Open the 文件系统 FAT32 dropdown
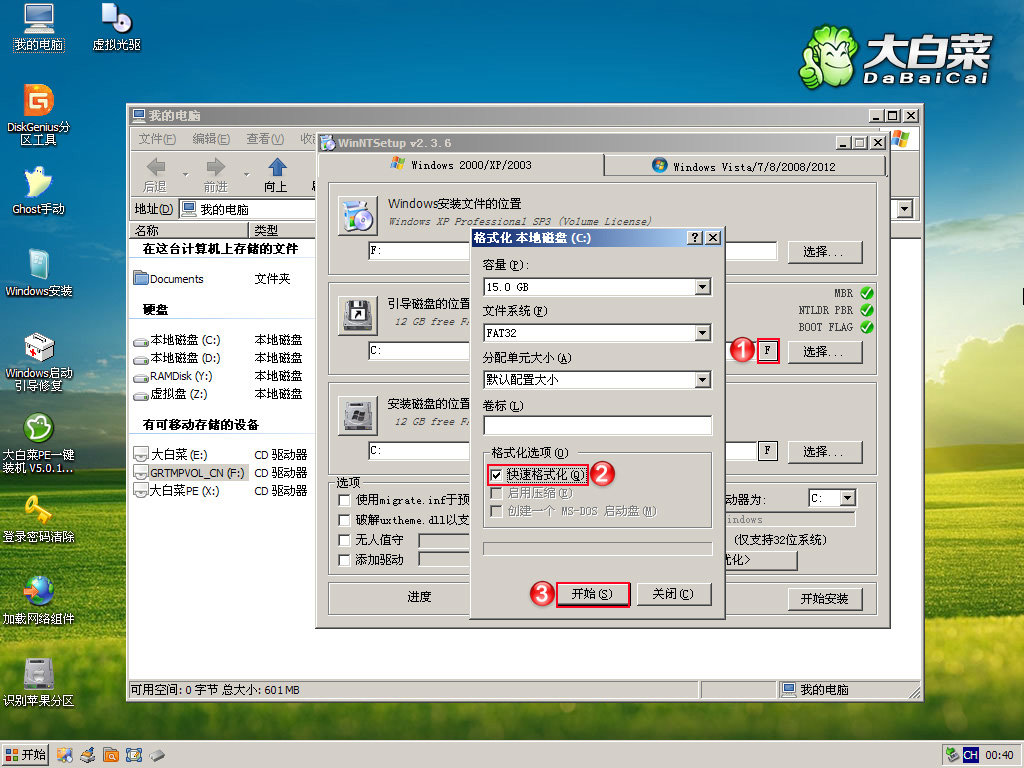Screen dimensions: 1024x768 point(702,334)
